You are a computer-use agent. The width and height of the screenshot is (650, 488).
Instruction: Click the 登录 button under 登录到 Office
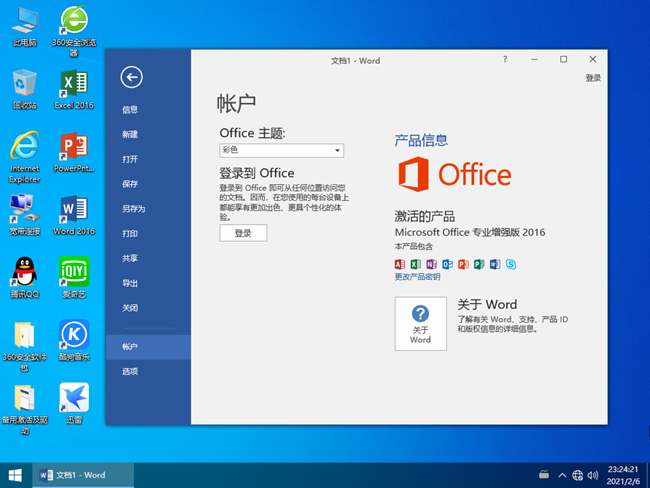pos(243,233)
